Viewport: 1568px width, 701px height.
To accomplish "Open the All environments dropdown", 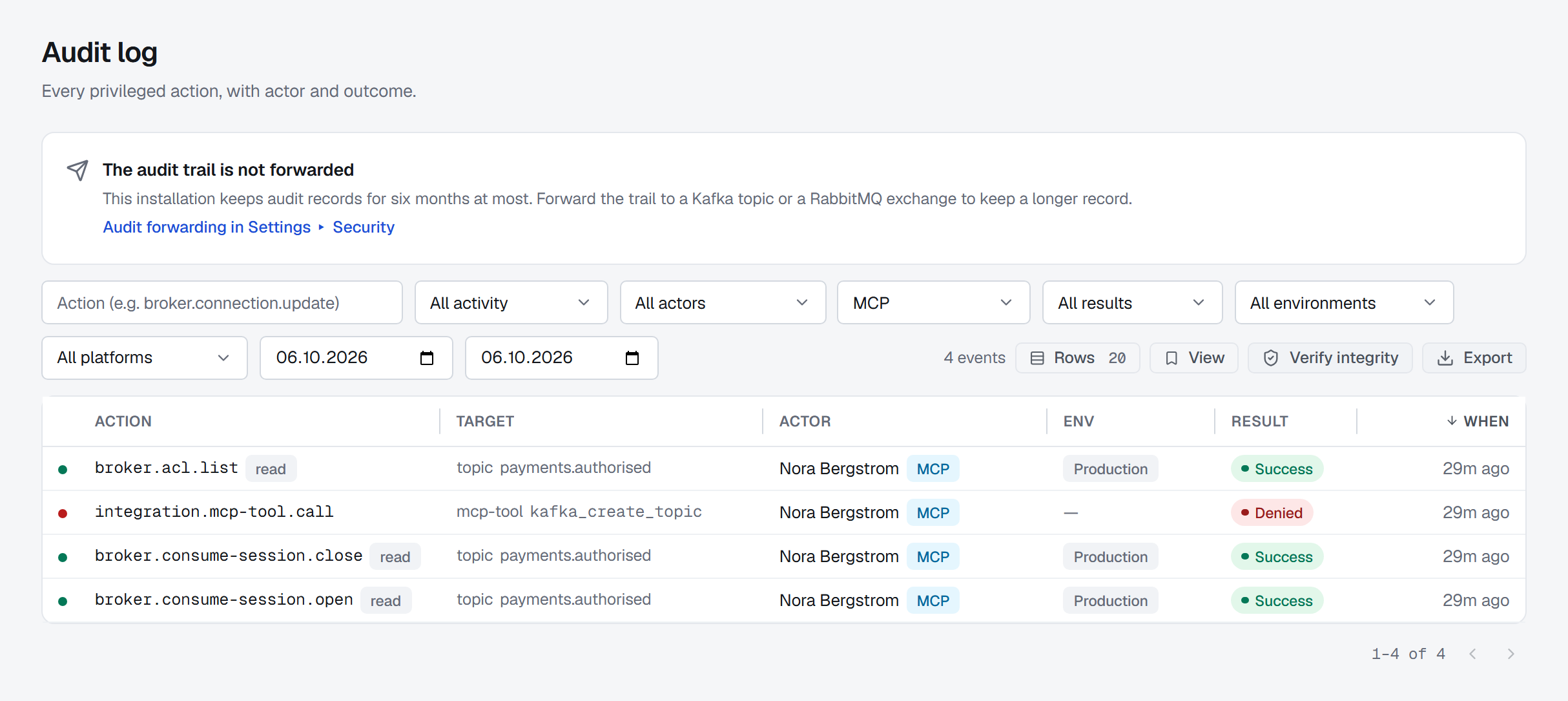I will (x=1344, y=302).
